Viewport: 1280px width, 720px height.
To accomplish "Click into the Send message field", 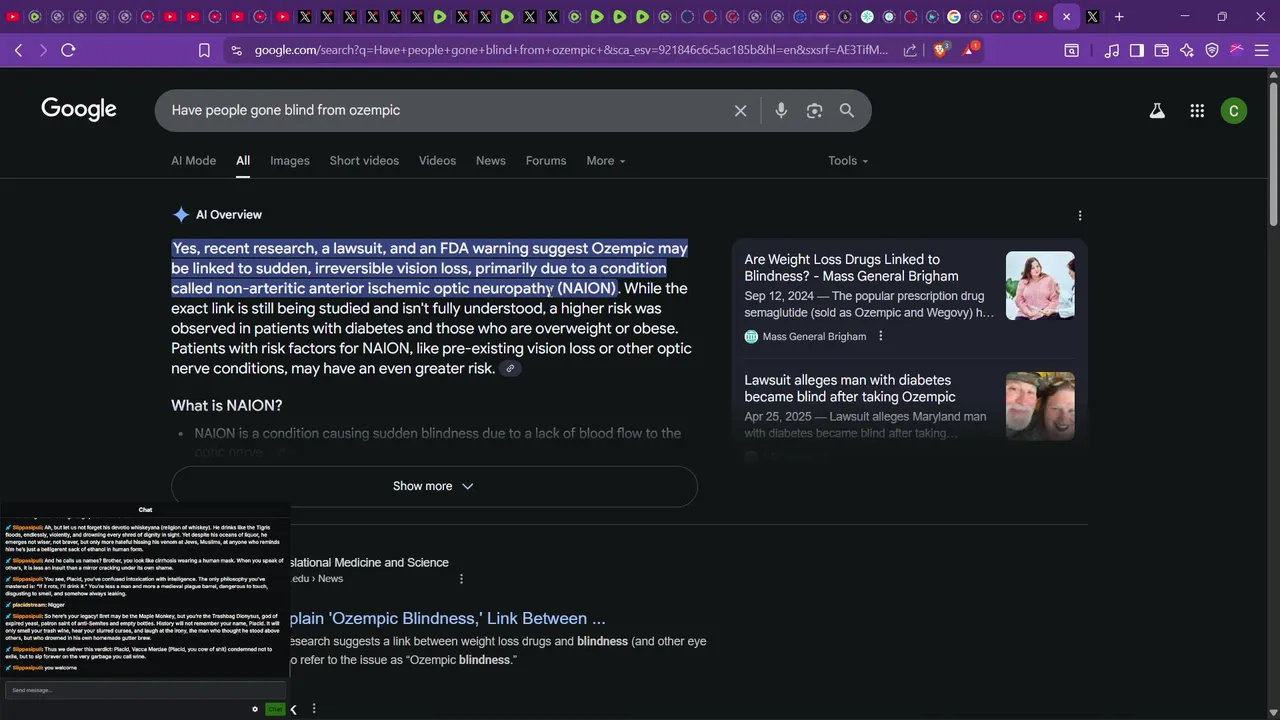I will pyautogui.click(x=145, y=690).
